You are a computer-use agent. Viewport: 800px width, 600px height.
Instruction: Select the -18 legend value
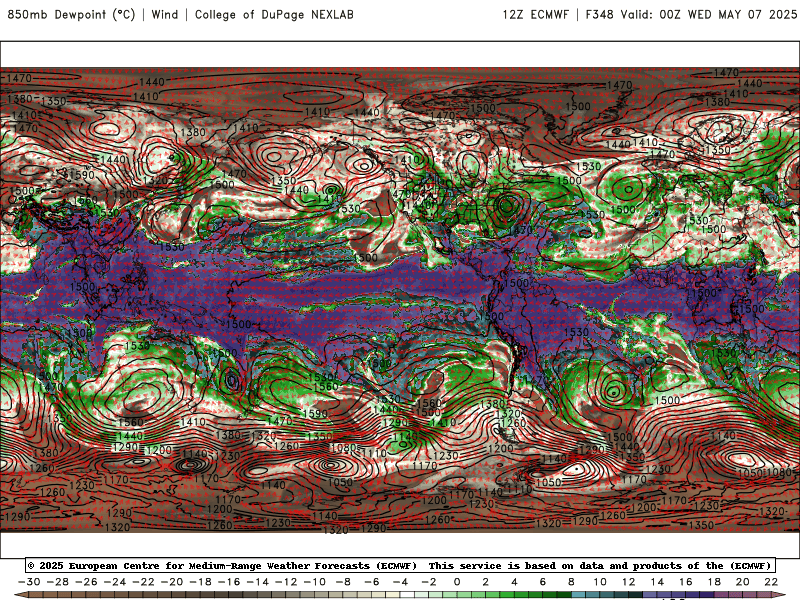(201, 582)
